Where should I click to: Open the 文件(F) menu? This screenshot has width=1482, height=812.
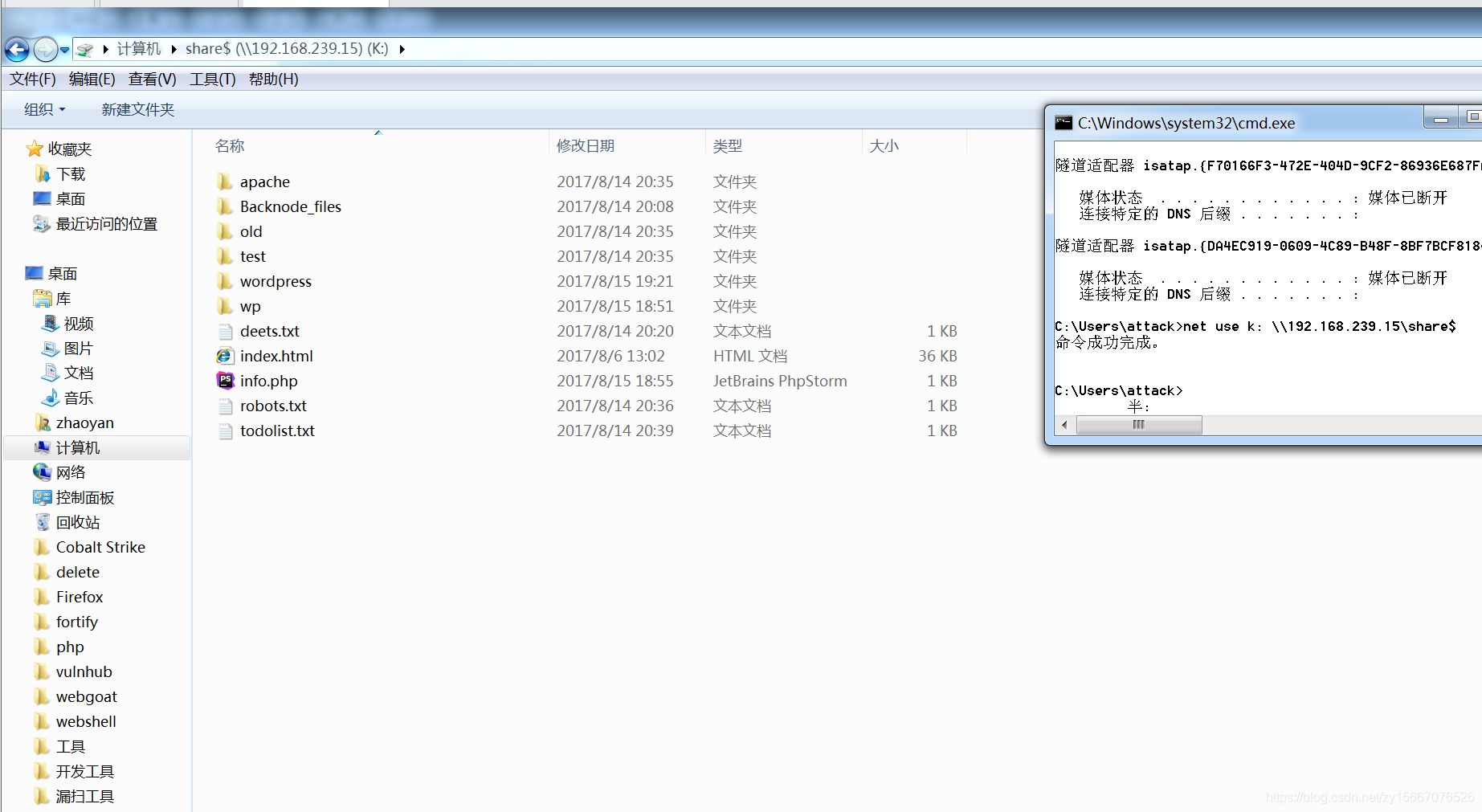33,79
